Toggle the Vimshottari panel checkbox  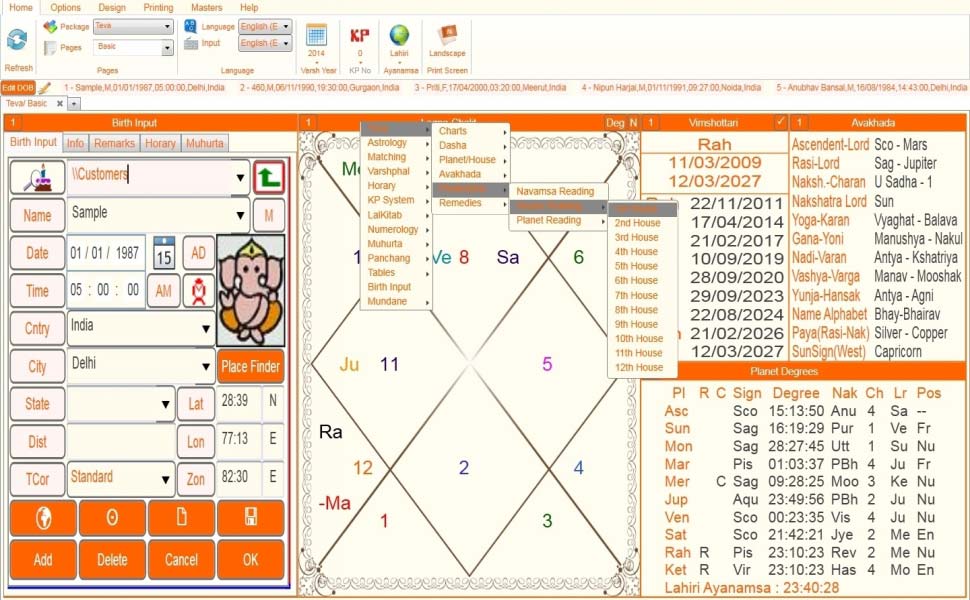click(781, 122)
